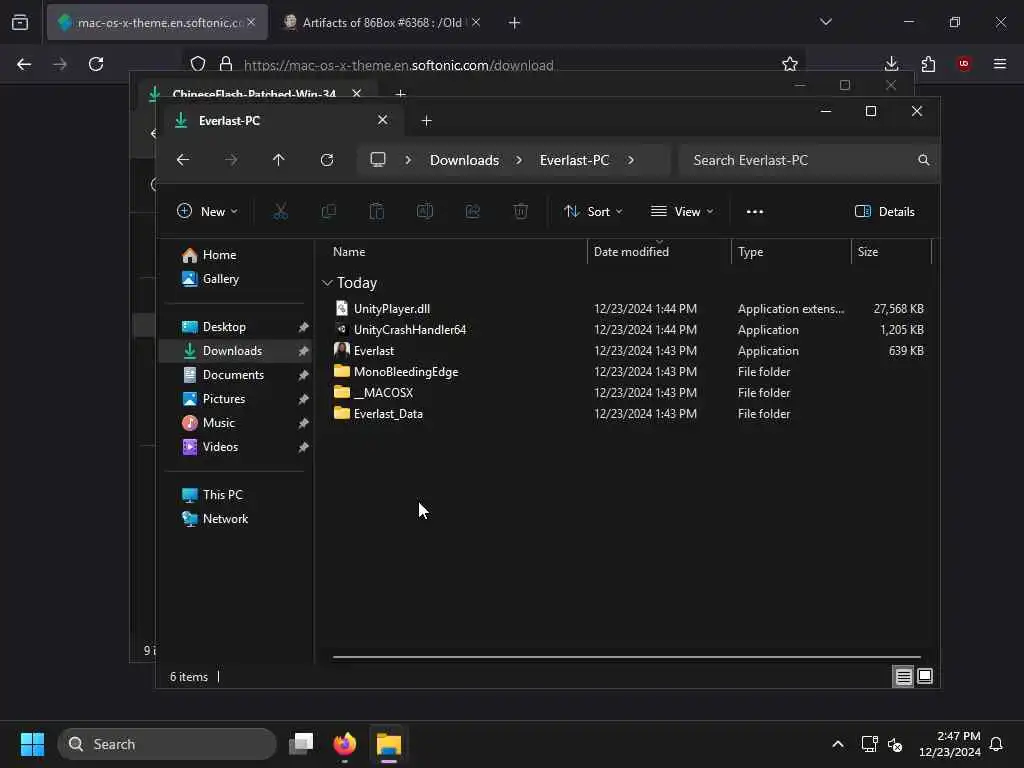Close the Everlast-PC tab
The width and height of the screenshot is (1024, 768).
coord(383,120)
